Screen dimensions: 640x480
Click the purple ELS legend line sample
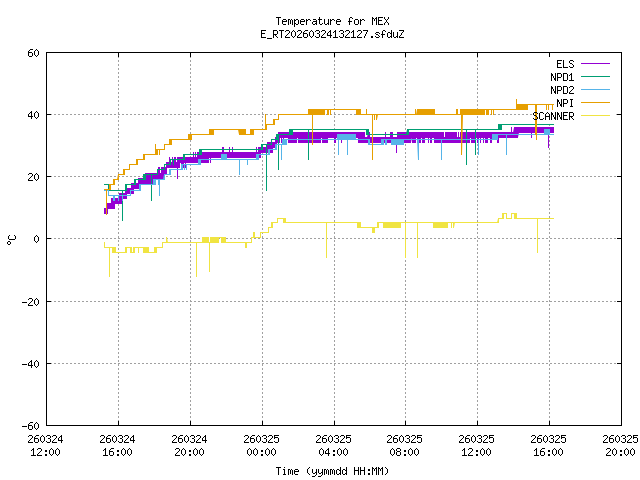tap(594, 63)
